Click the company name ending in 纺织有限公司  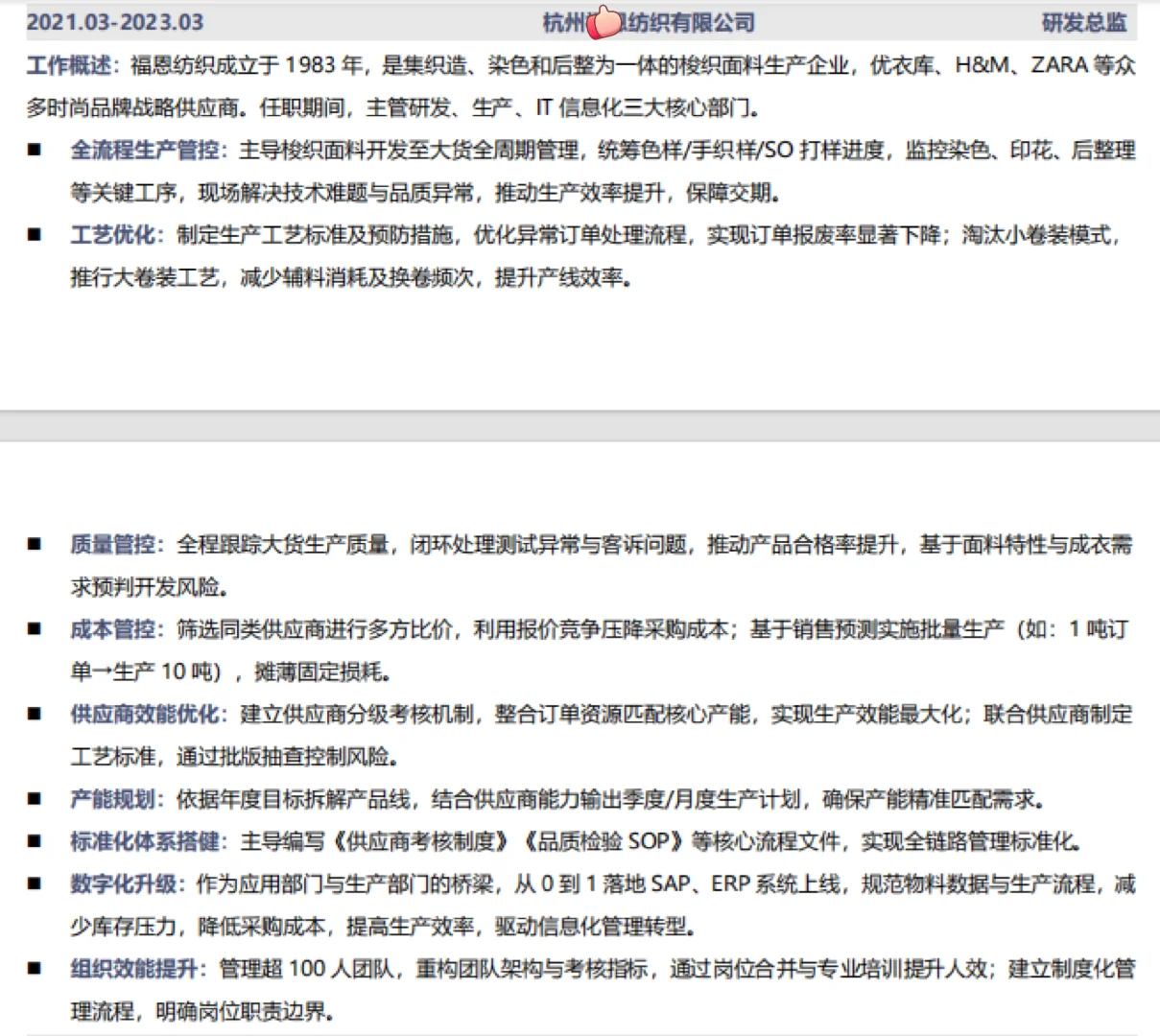(x=650, y=22)
